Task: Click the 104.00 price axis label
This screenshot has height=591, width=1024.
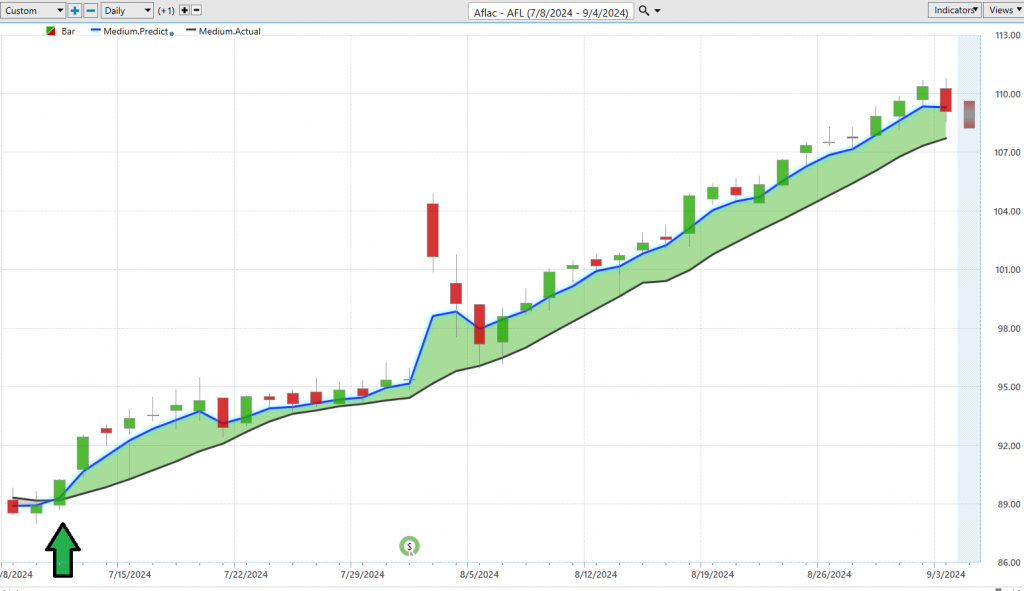Action: point(1008,211)
